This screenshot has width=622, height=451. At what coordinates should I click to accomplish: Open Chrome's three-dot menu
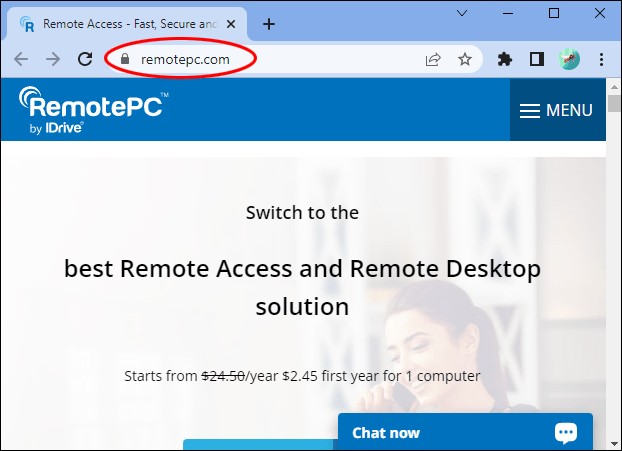[601, 60]
